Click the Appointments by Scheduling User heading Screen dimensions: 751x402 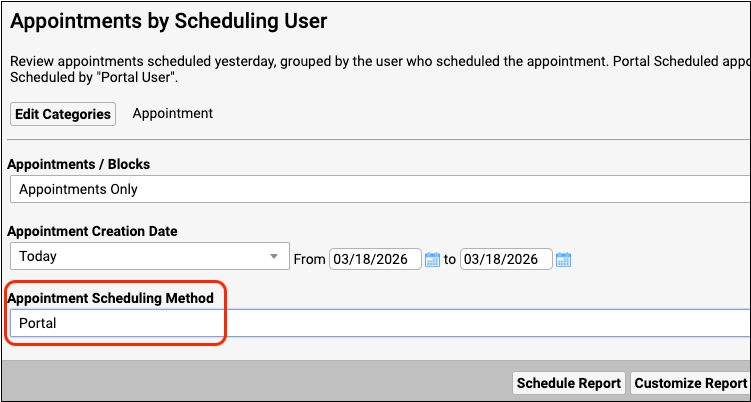168,20
